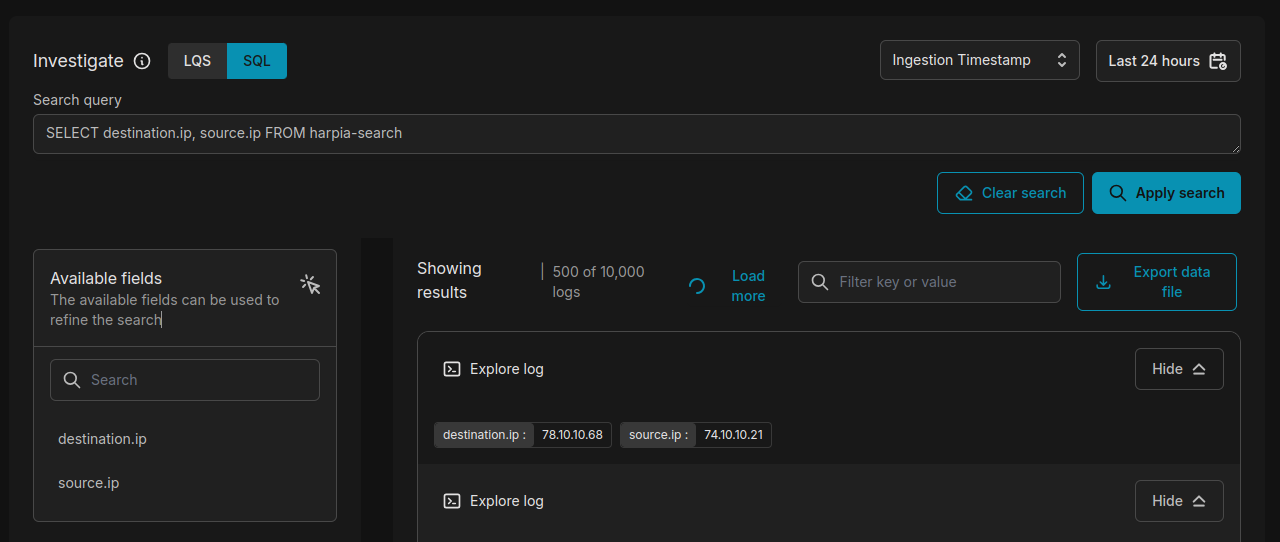Click the magnifier icon in Apply search

coord(1118,193)
